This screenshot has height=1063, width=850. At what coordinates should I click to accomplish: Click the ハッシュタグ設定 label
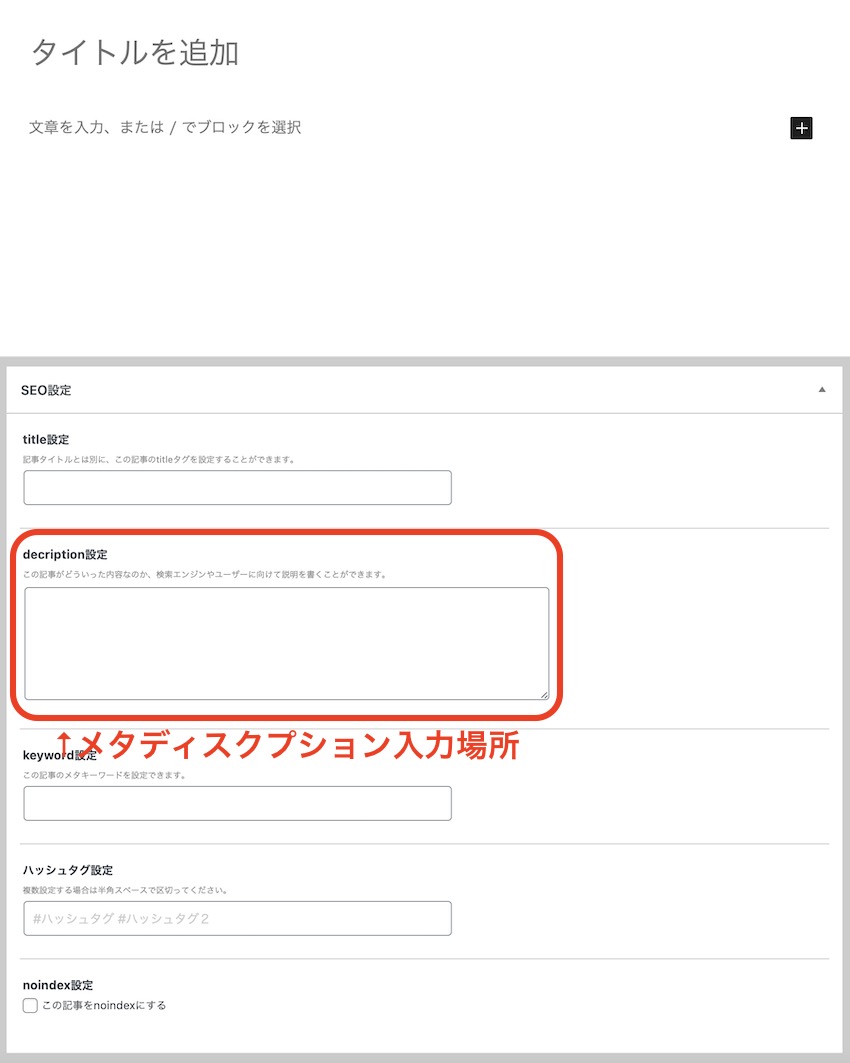point(68,870)
